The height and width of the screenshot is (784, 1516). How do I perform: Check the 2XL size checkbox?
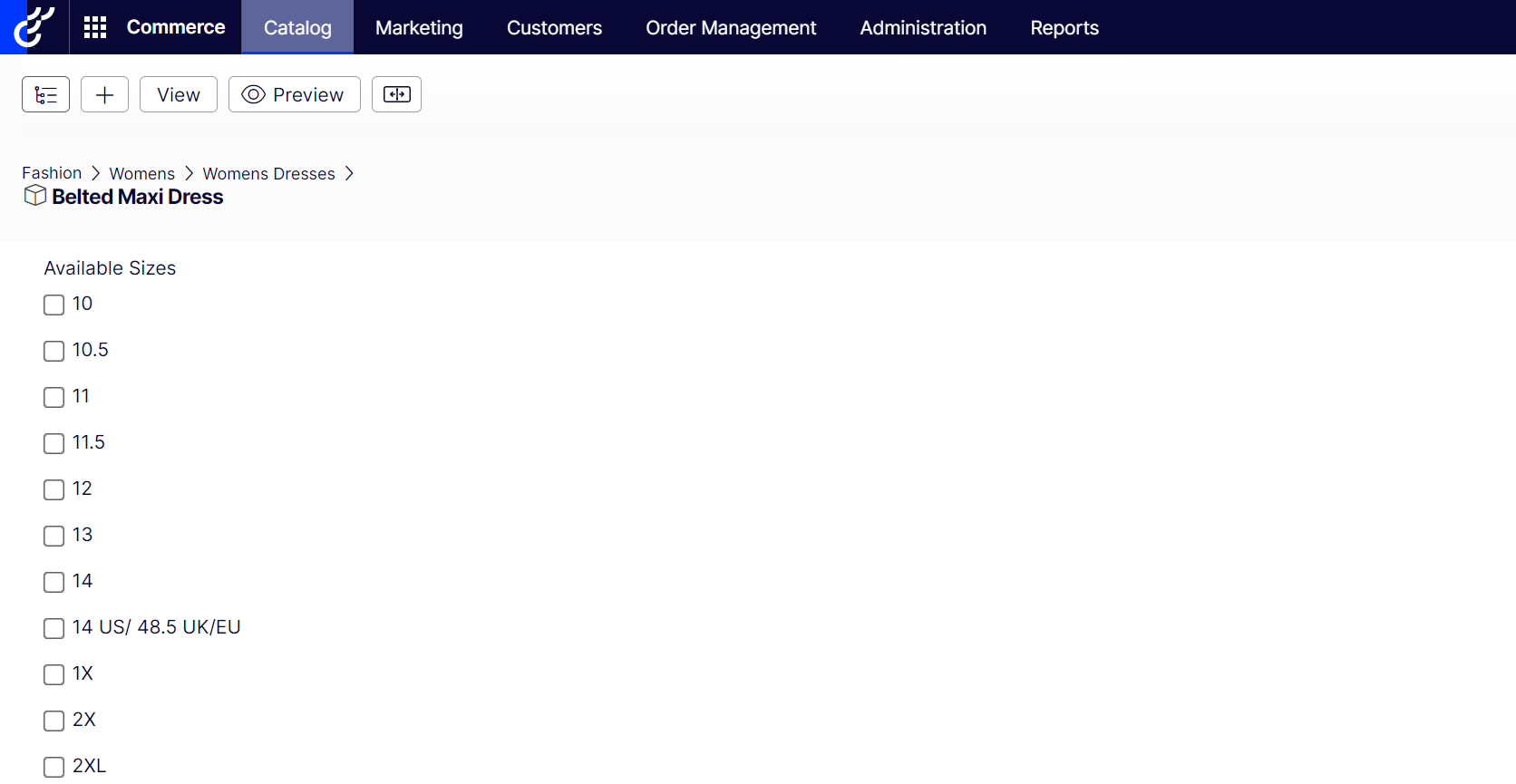(x=54, y=767)
